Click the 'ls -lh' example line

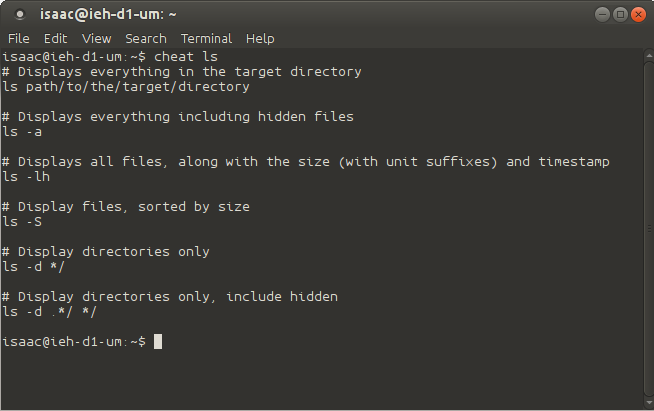click(26, 177)
